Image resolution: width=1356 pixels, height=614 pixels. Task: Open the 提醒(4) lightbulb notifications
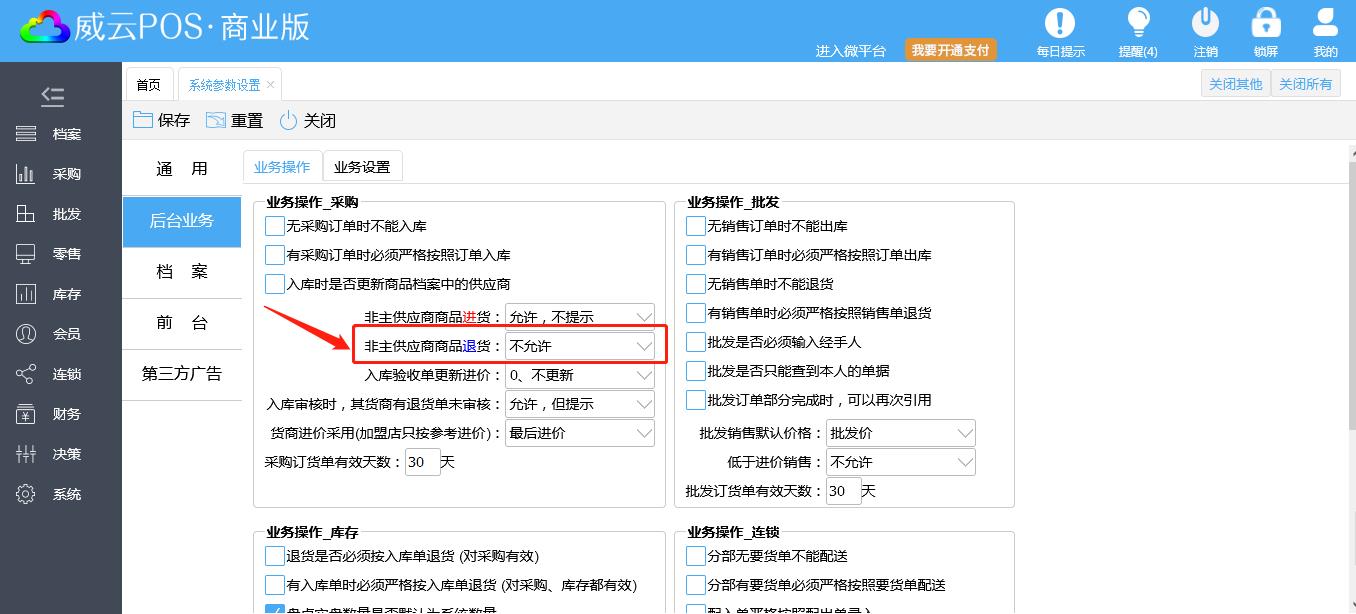(1138, 24)
